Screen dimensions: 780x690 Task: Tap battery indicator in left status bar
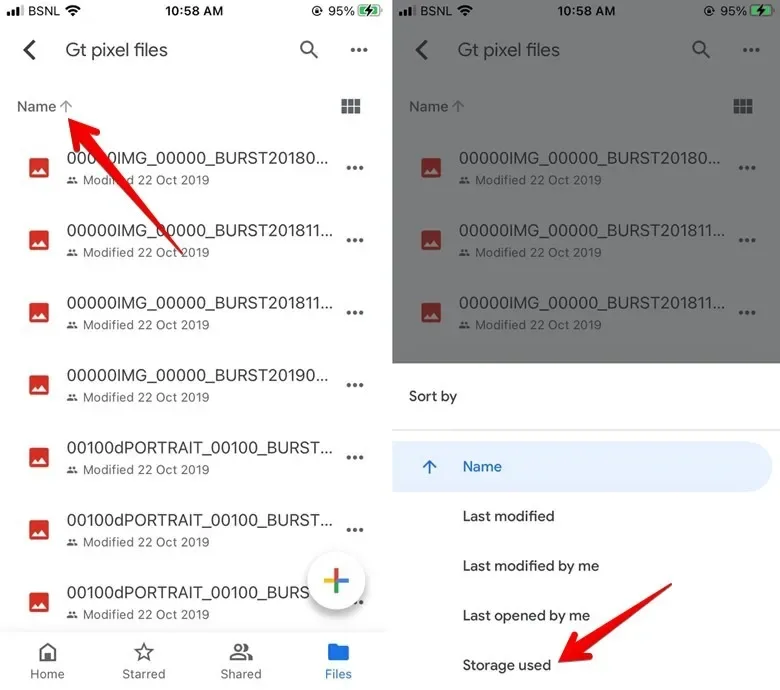(x=371, y=10)
